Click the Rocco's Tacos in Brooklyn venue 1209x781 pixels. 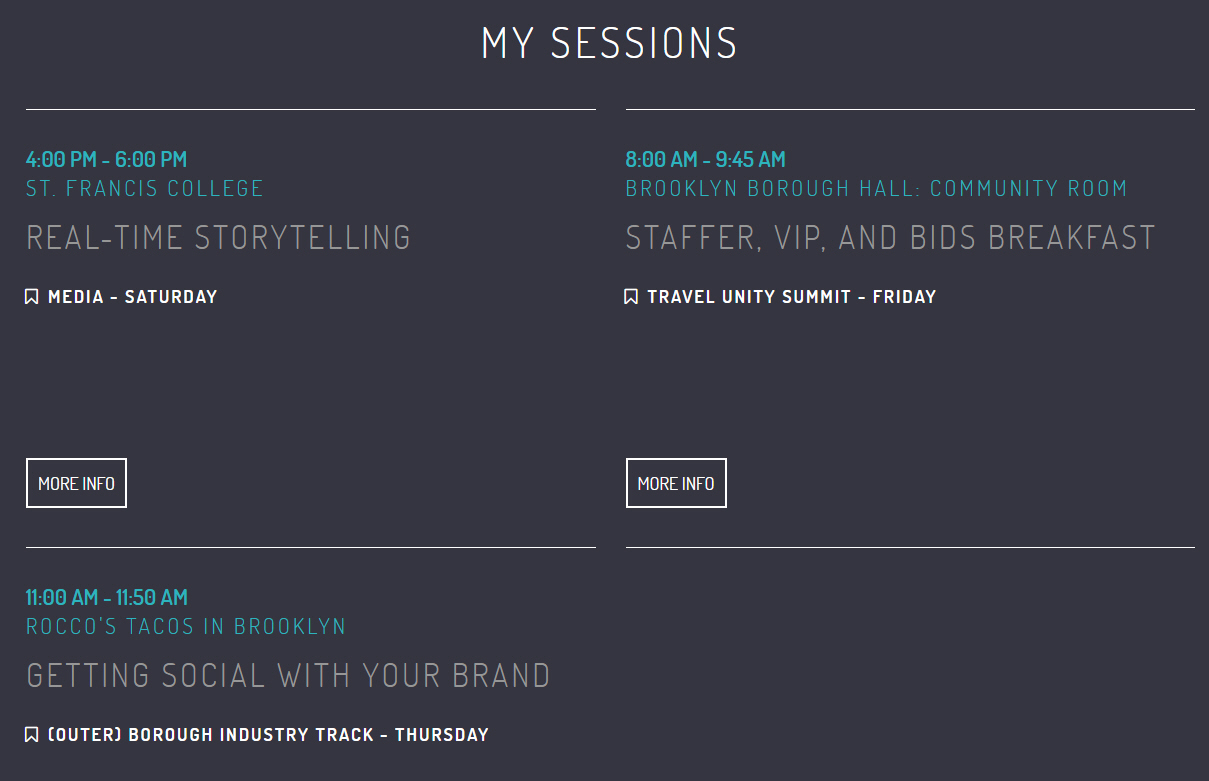pos(186,627)
